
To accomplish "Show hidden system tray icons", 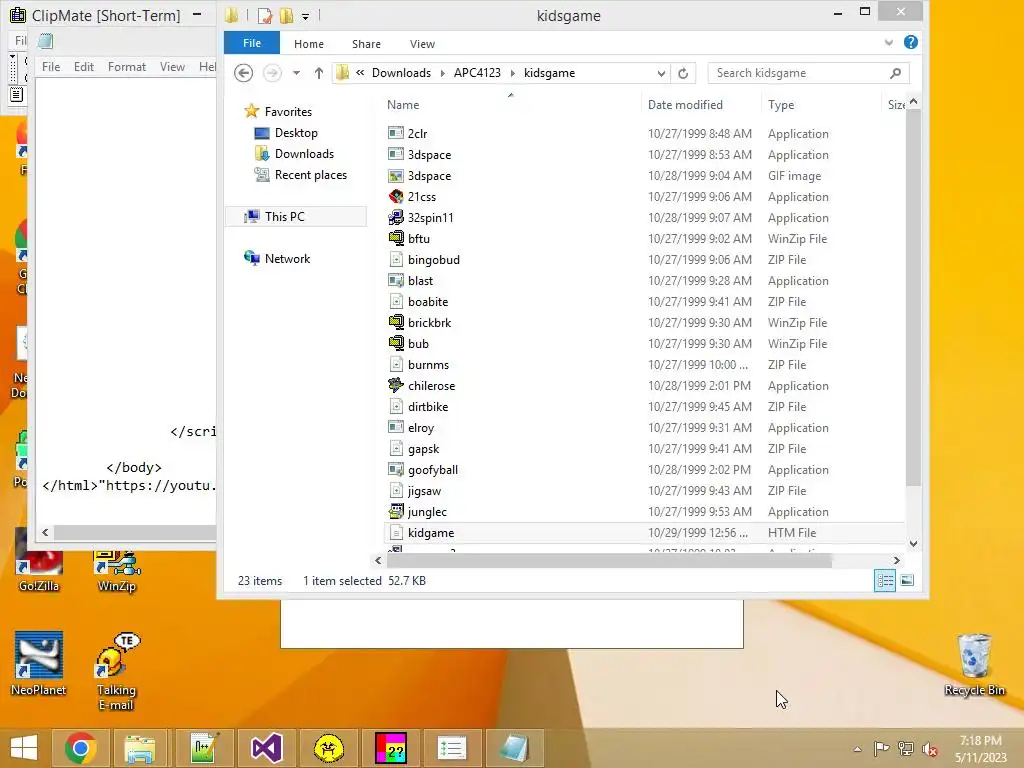I will 857,749.
